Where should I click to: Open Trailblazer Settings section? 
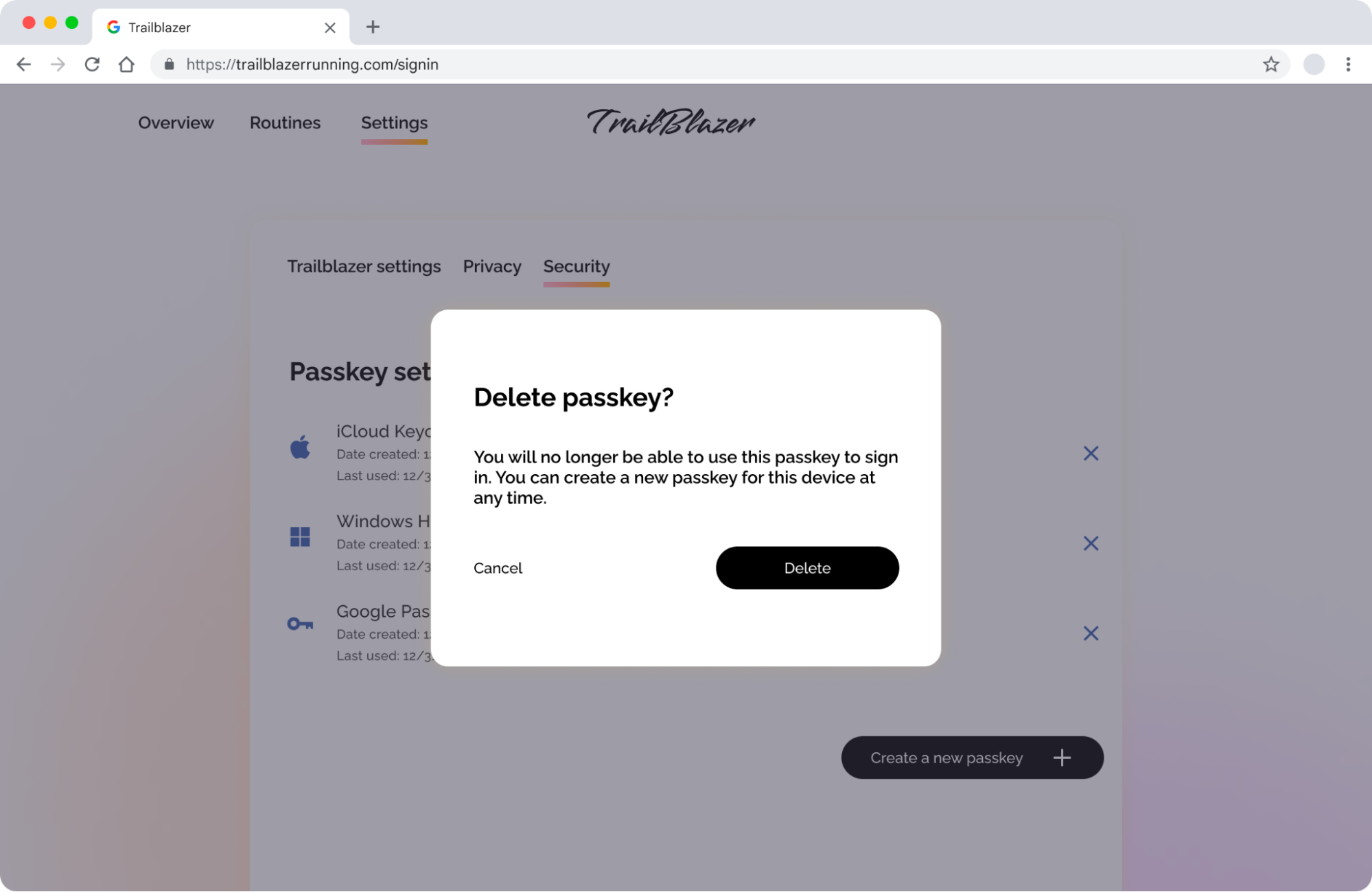click(x=364, y=266)
